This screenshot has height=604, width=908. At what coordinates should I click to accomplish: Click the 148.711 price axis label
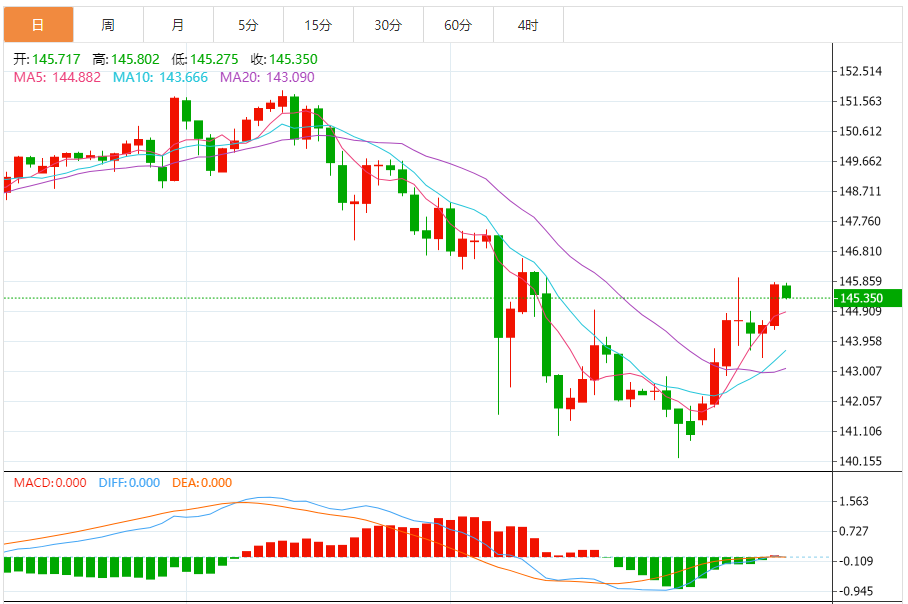[861, 191]
